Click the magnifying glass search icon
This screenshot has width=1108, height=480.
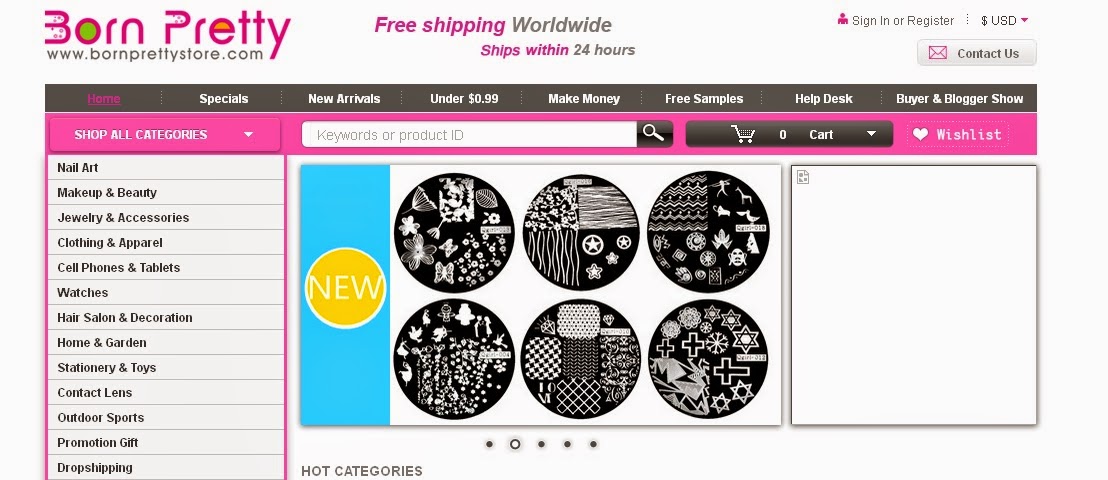(x=654, y=134)
